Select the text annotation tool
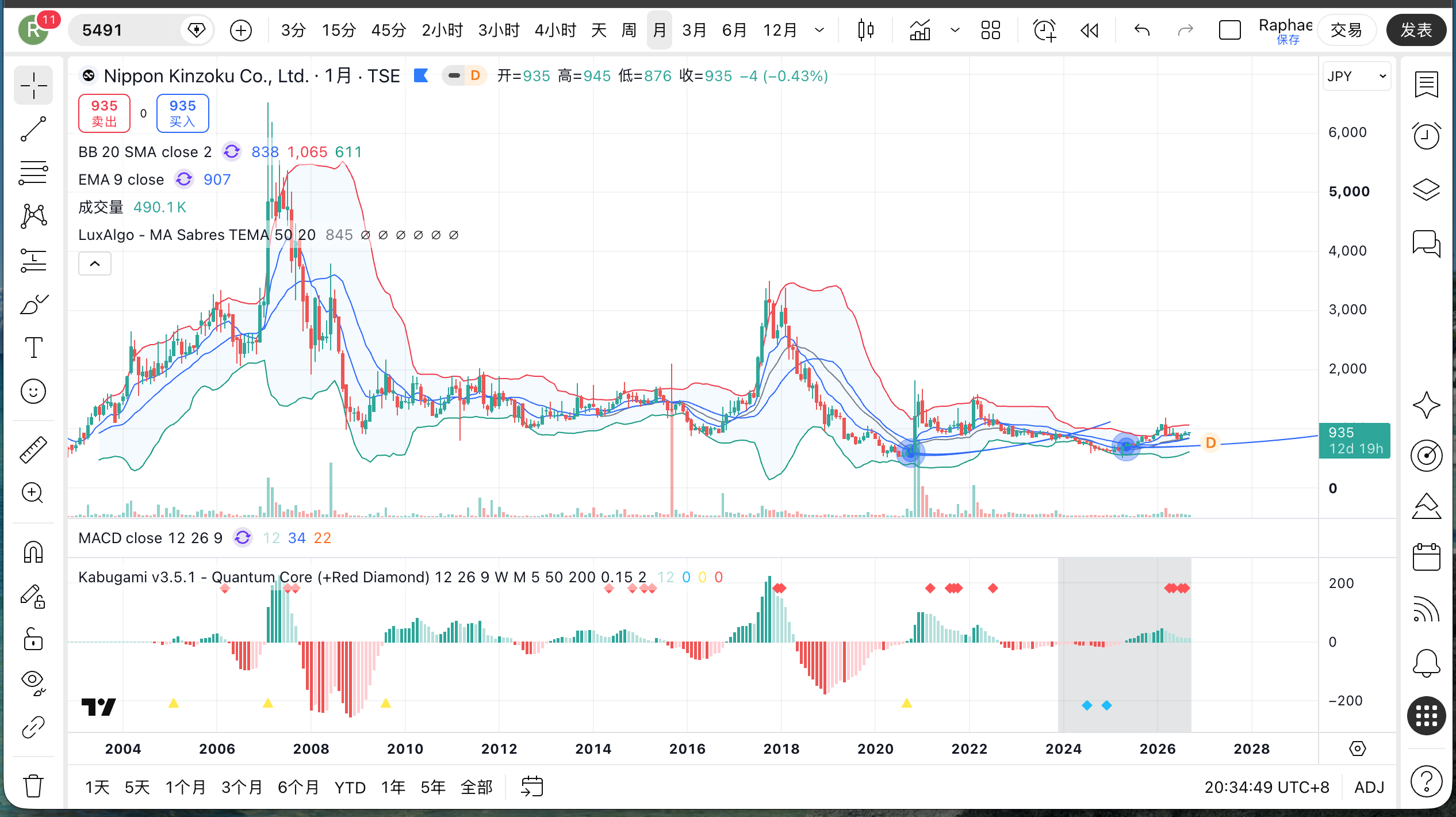1456x817 pixels. coord(33,348)
